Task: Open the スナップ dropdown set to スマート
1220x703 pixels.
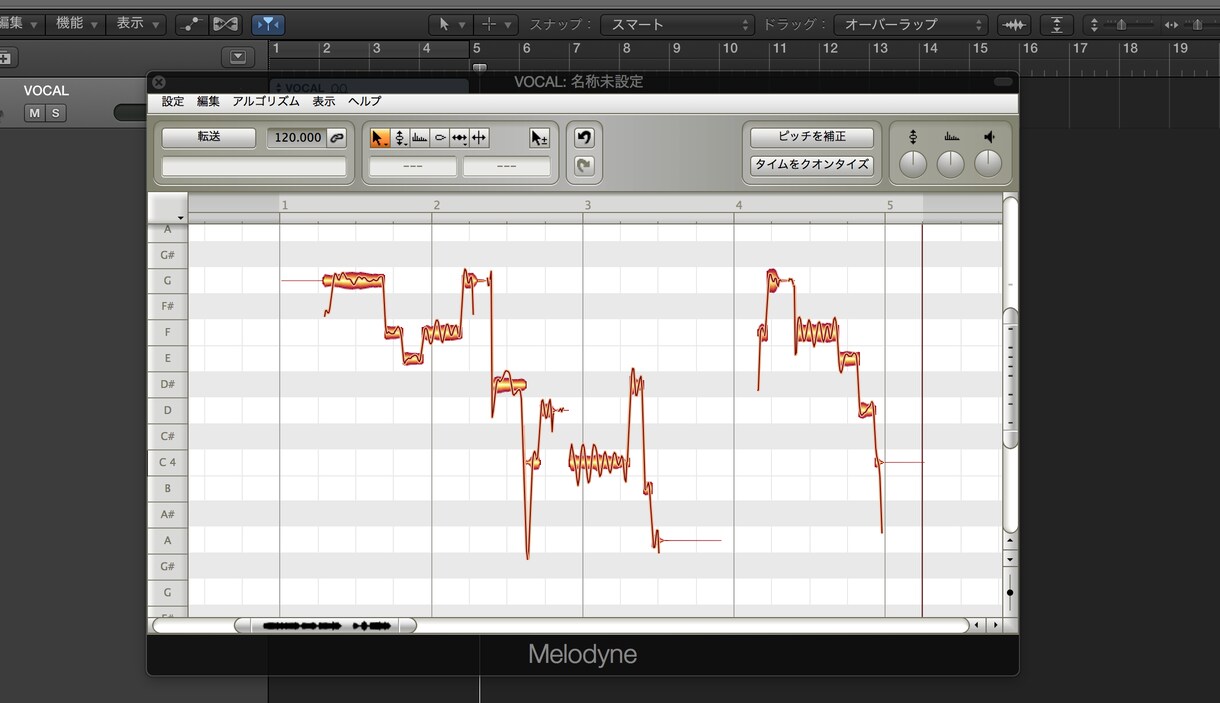Action: point(677,24)
